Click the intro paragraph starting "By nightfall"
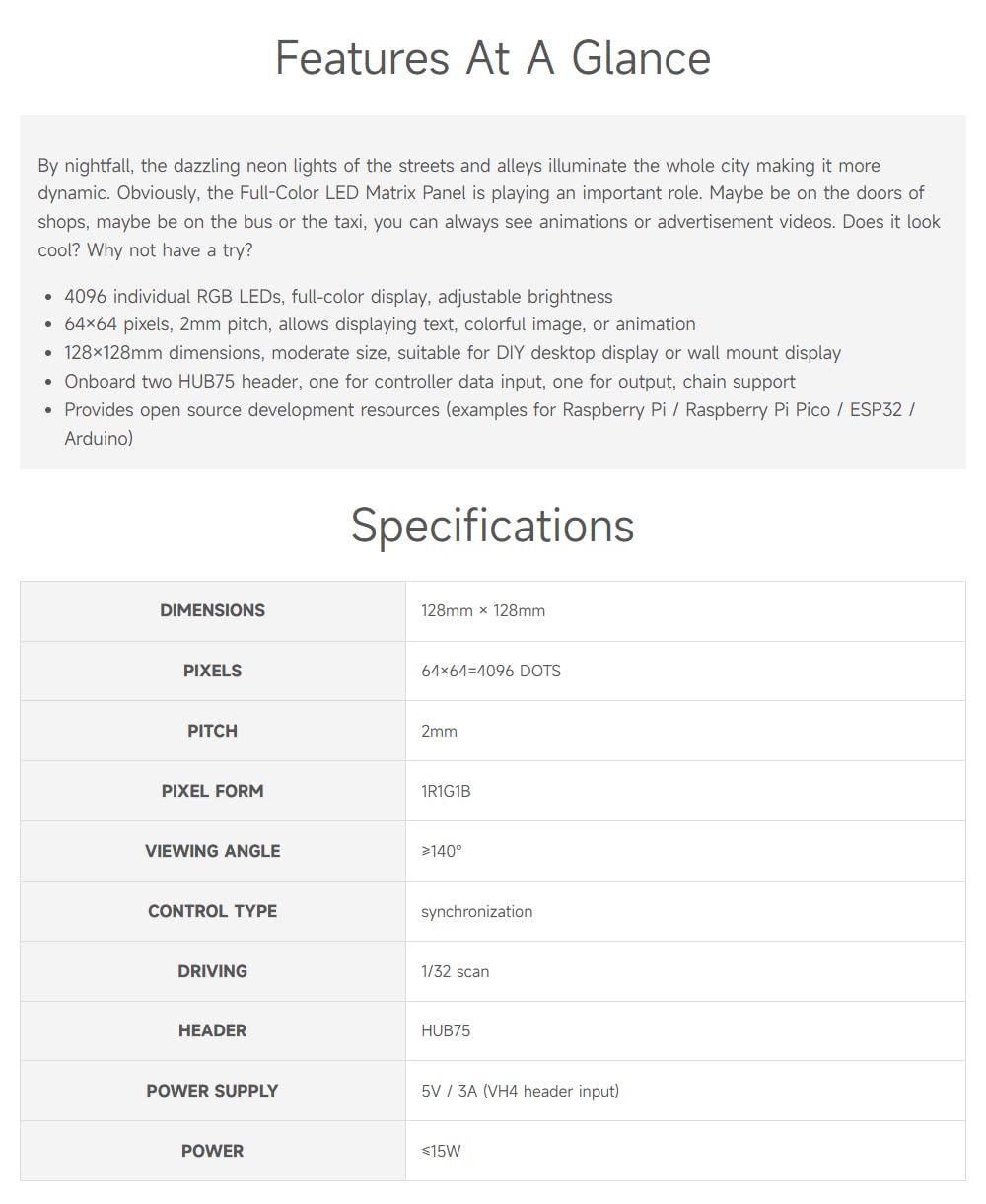The image size is (986, 1204). [x=489, y=207]
